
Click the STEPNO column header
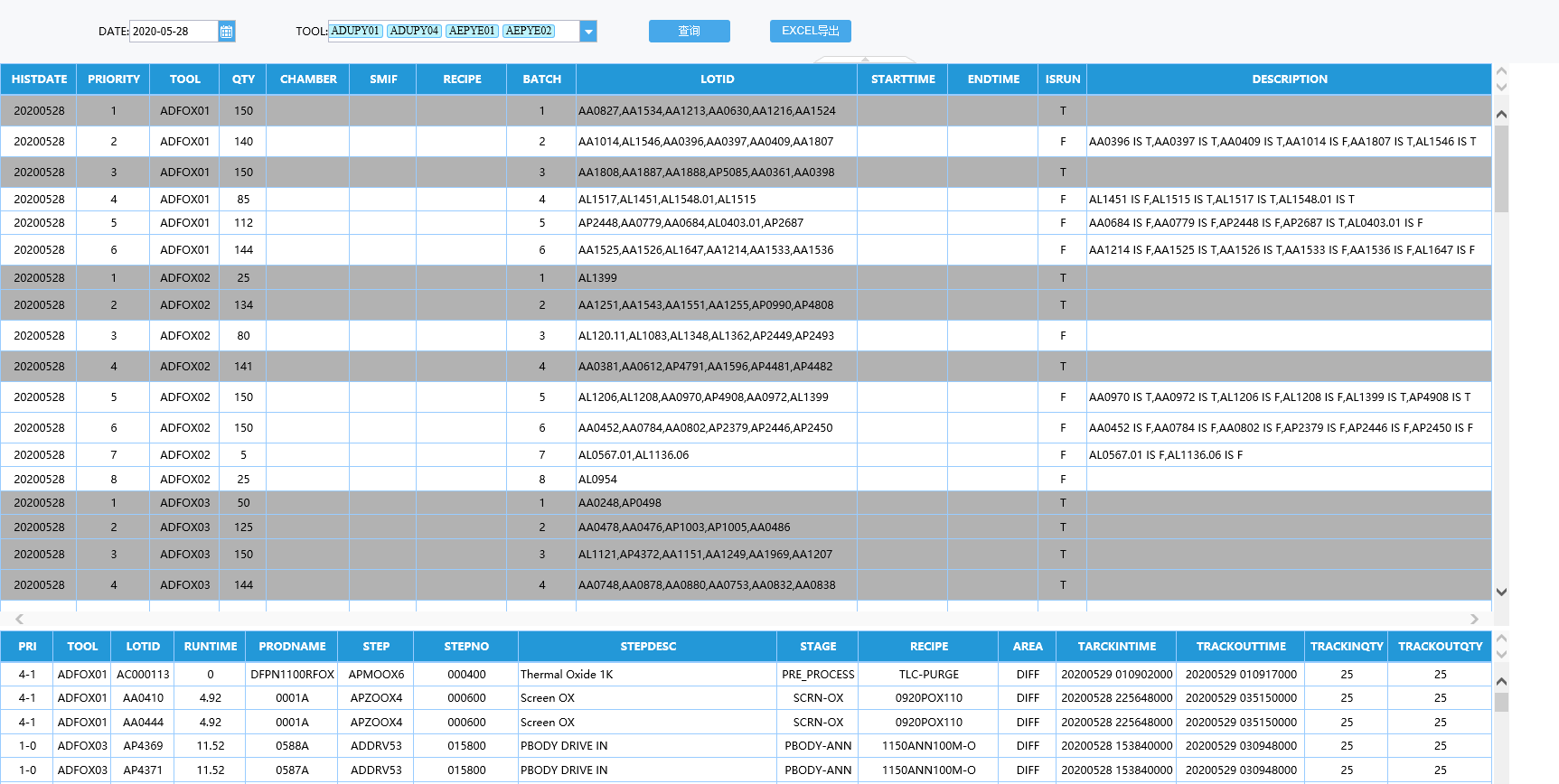coord(466,647)
